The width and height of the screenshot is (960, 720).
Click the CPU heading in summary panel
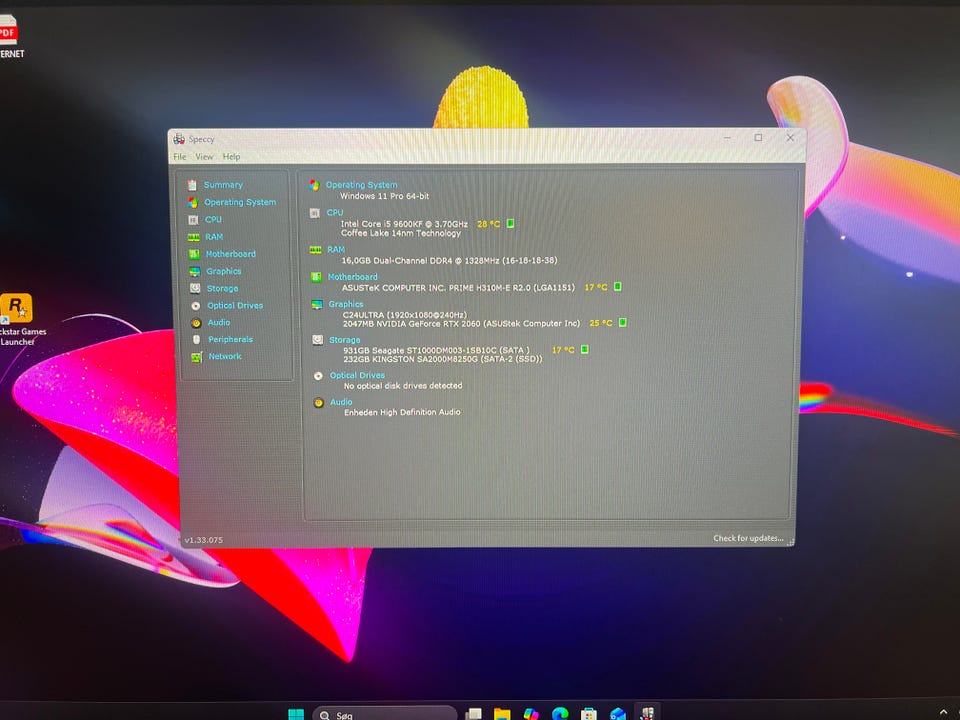pyautogui.click(x=335, y=212)
